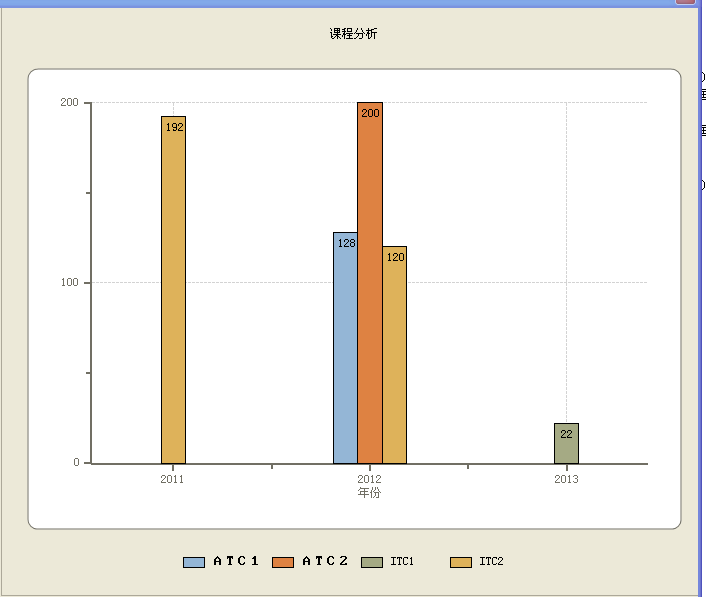This screenshot has width=708, height=597.
Task: Select the orange ATC2 bar labeled 200
Action: click(x=370, y=283)
